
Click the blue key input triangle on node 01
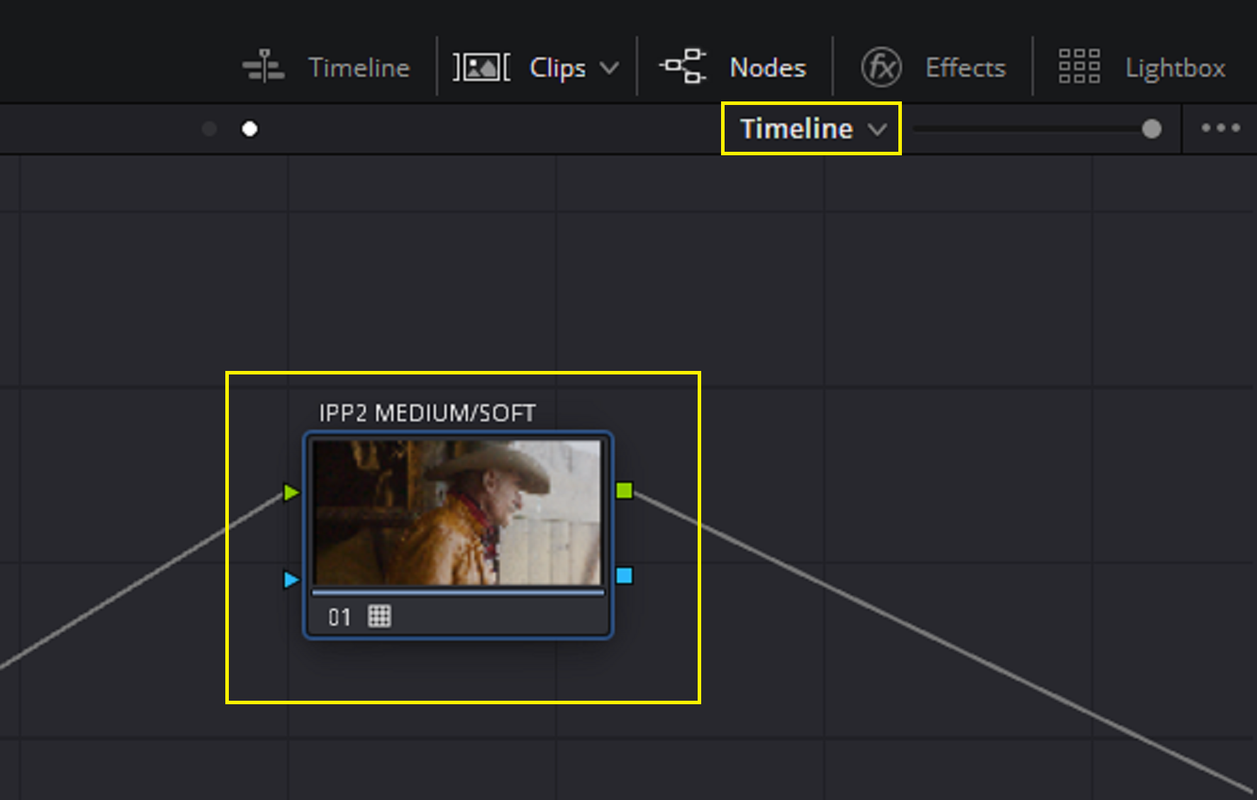291,579
